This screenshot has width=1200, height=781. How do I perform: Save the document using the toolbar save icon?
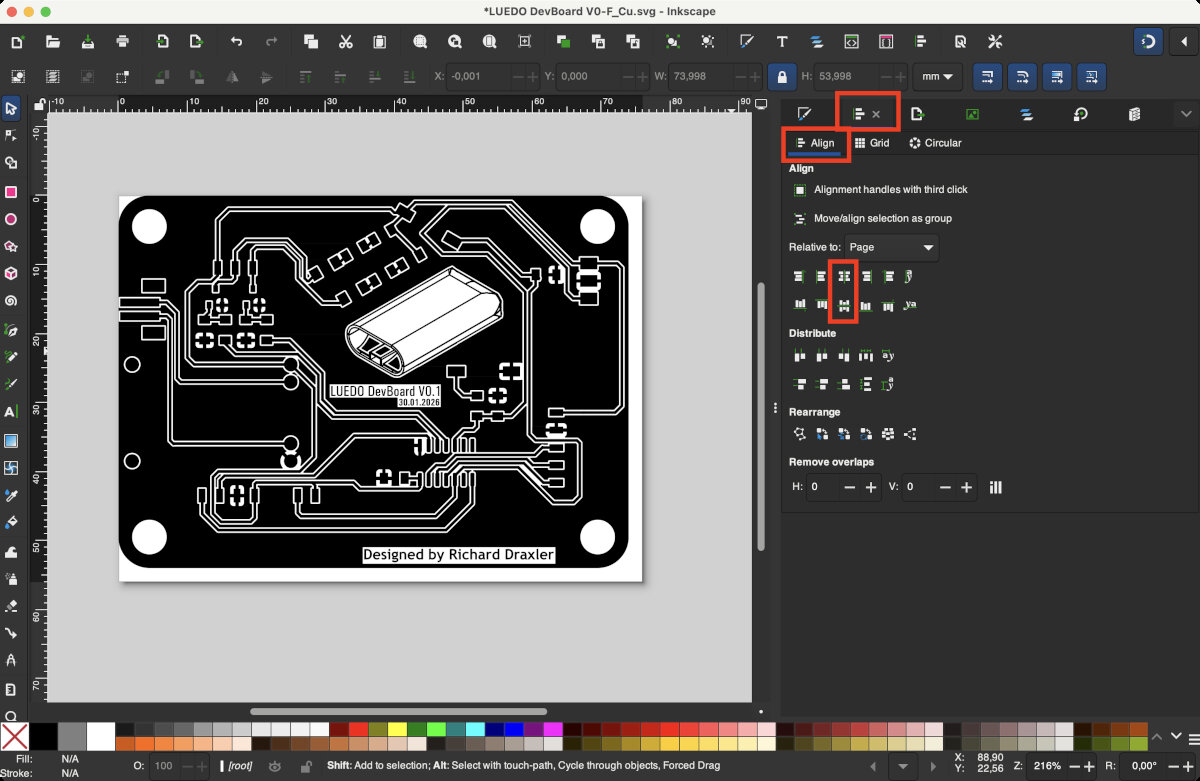click(x=88, y=42)
